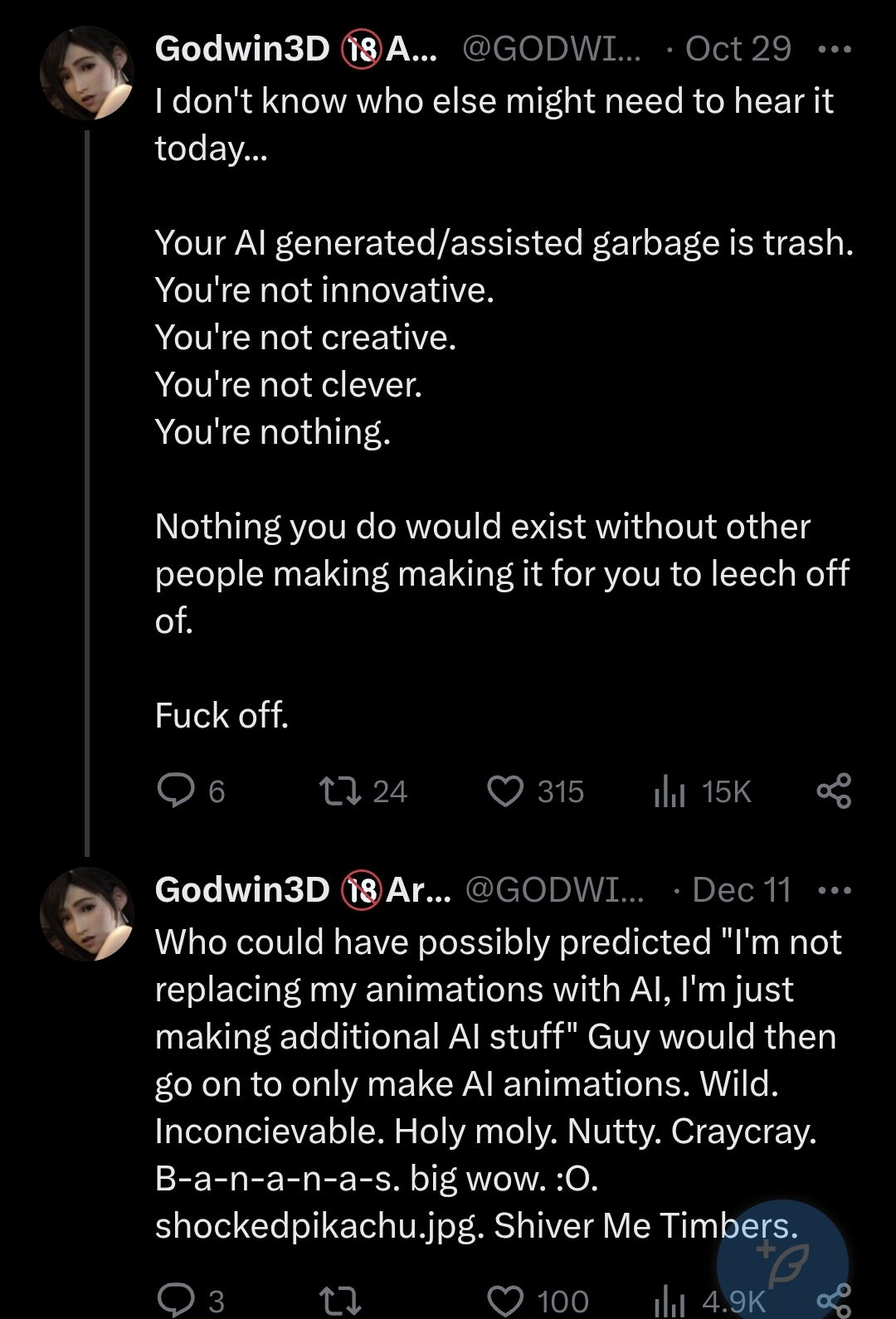Viewport: 896px width, 1319px height.
Task: Retweet the Dec 11 AI animations tweet
Action: tap(340, 1300)
